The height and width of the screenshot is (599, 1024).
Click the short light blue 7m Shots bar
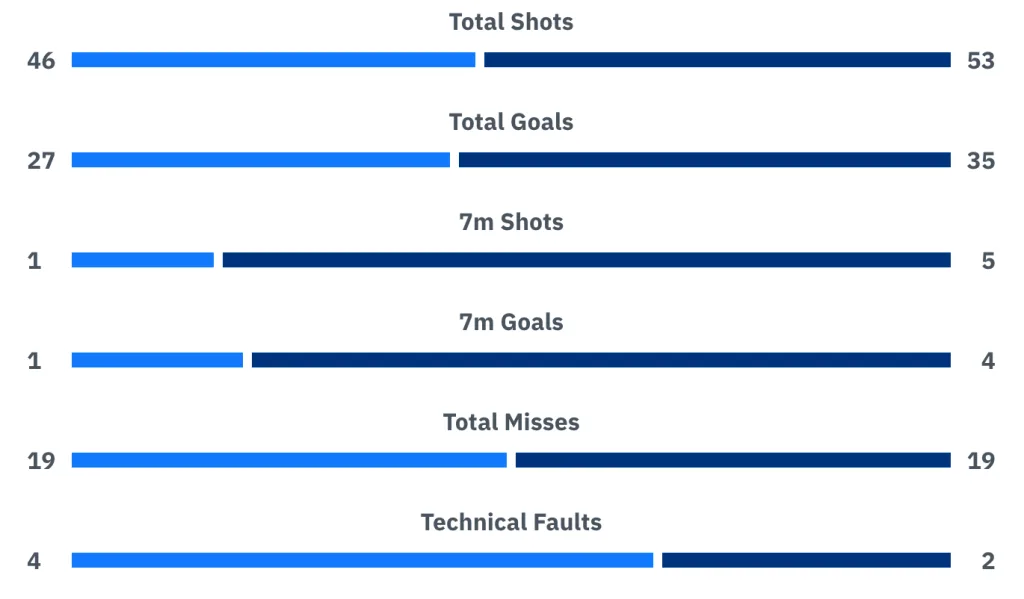(142, 260)
